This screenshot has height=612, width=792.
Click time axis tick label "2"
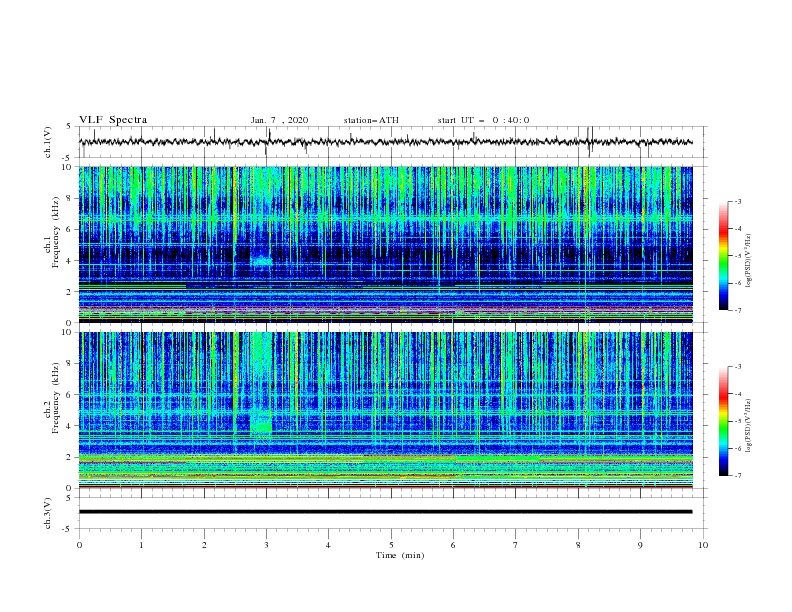[x=204, y=545]
